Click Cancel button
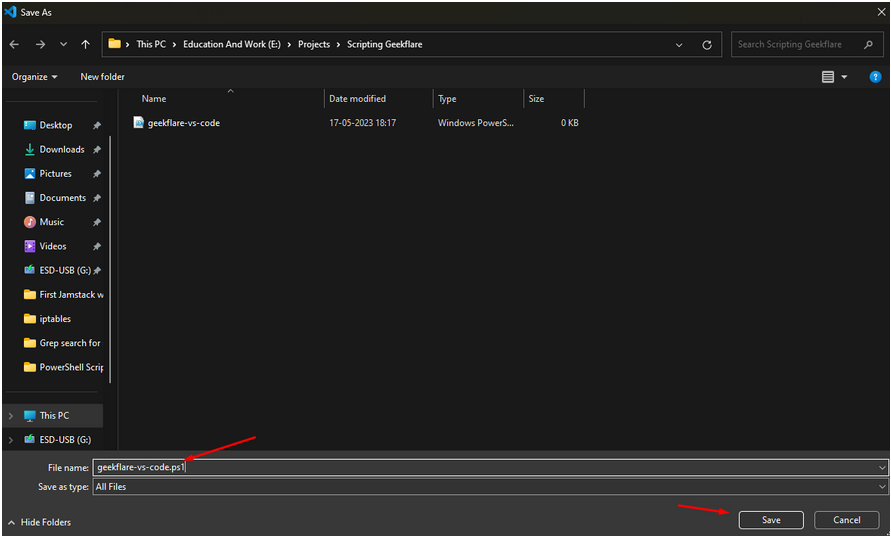 [x=847, y=520]
